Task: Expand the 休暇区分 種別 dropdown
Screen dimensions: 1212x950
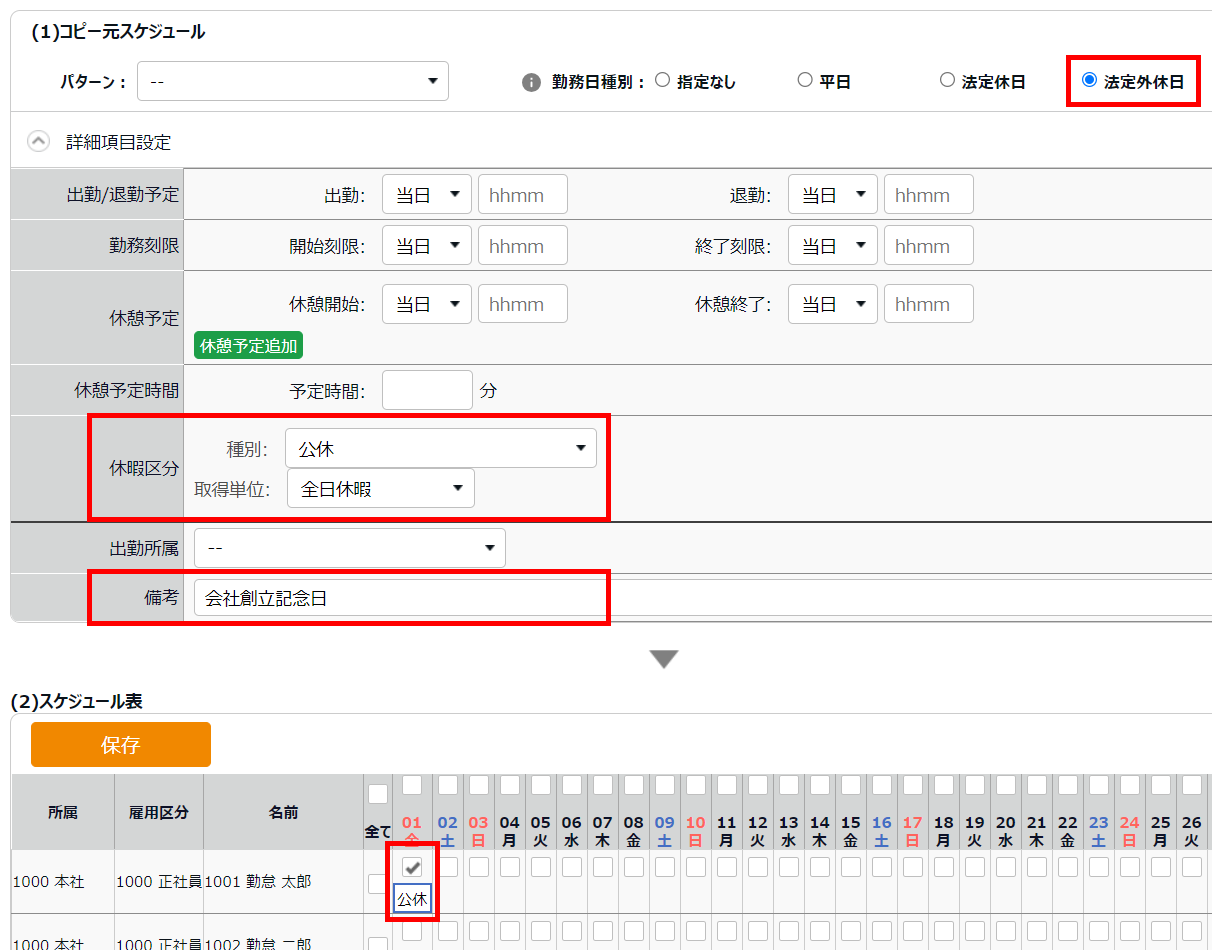Action: (x=440, y=449)
